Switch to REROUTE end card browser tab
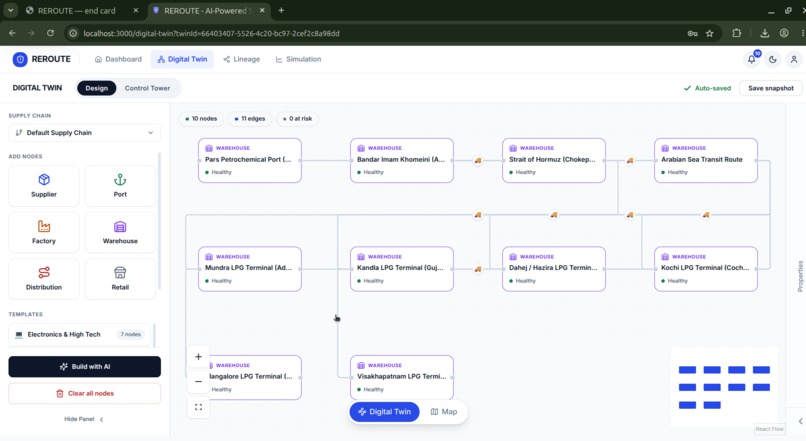Screen dimensions: 806x441 [x=77, y=11]
